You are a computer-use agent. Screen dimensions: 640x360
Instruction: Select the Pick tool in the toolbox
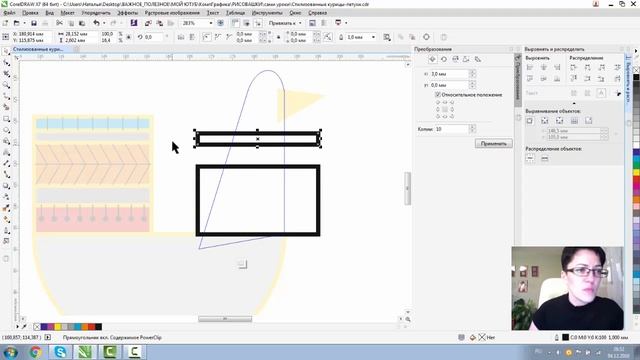6,52
